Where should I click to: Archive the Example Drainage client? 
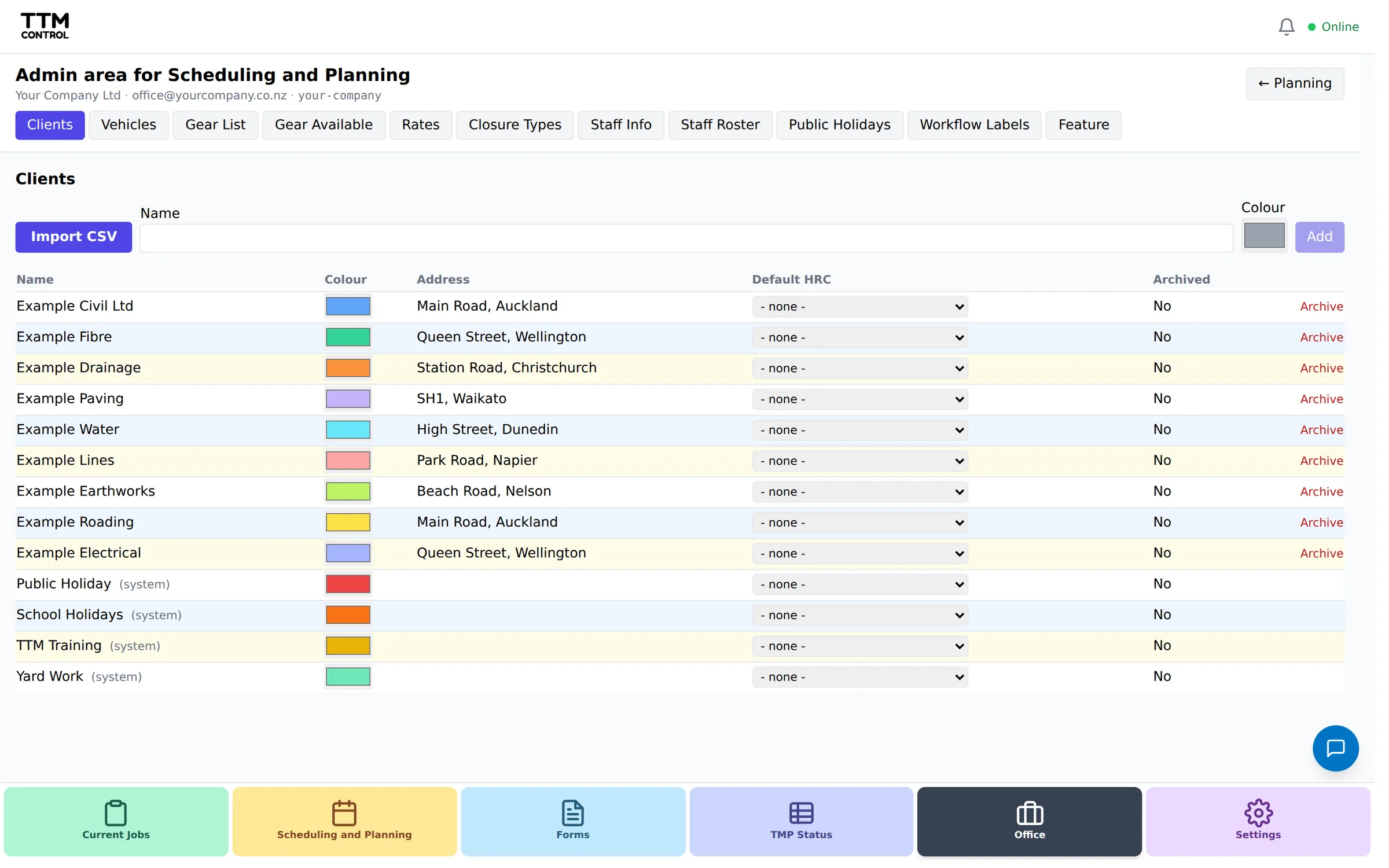pos(1321,368)
